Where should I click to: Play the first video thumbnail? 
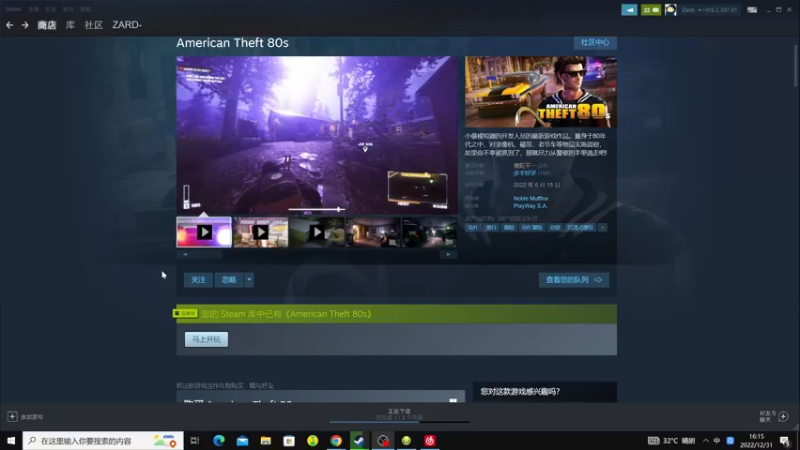(204, 232)
